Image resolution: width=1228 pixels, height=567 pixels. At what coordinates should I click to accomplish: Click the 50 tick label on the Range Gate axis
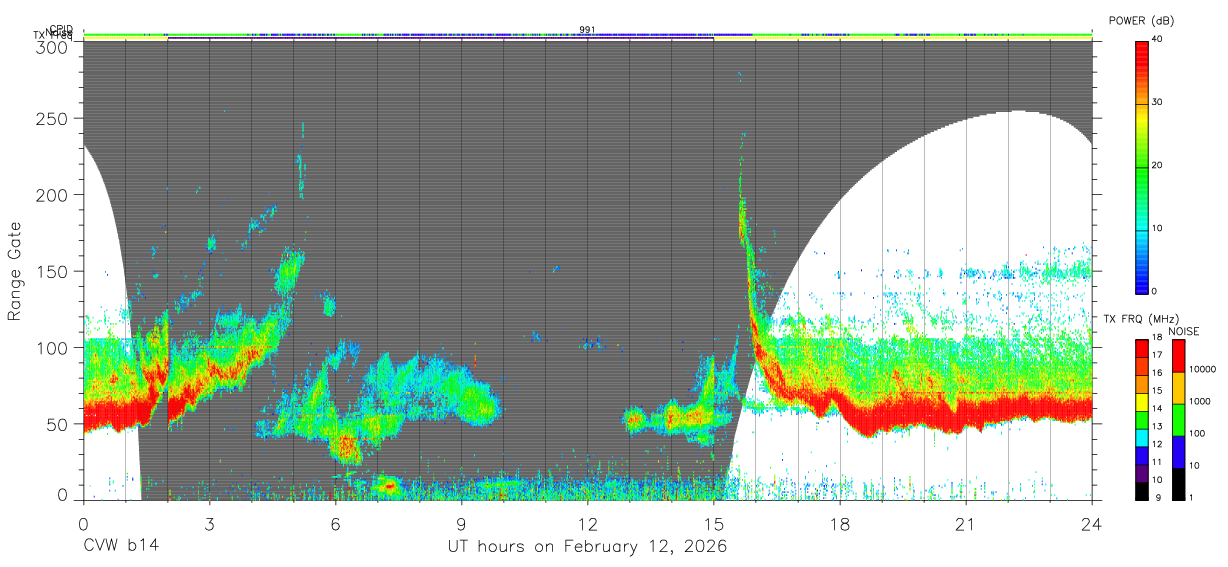pyautogui.click(x=58, y=423)
